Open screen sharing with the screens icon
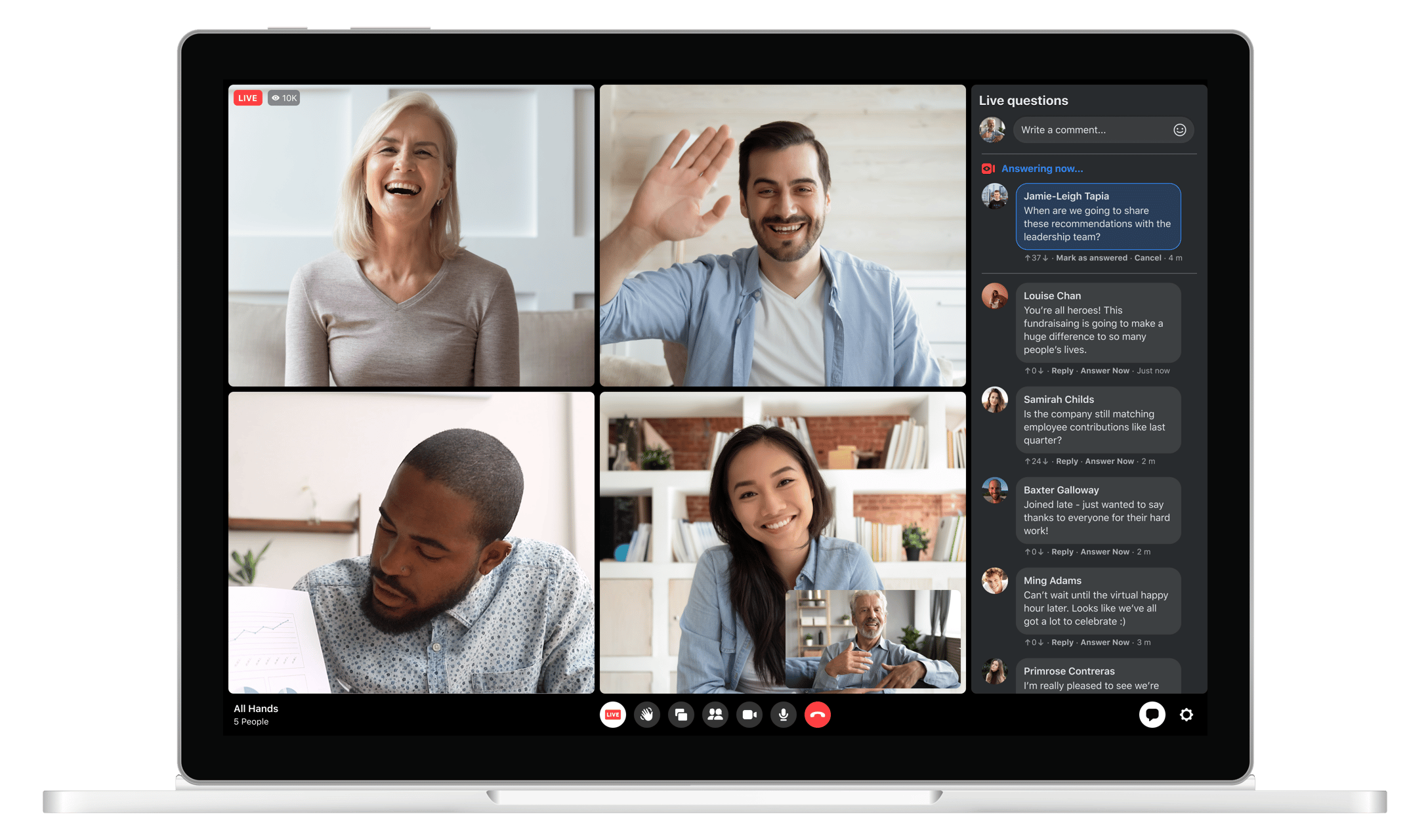Image resolution: width=1428 pixels, height=840 pixels. pos(681,715)
